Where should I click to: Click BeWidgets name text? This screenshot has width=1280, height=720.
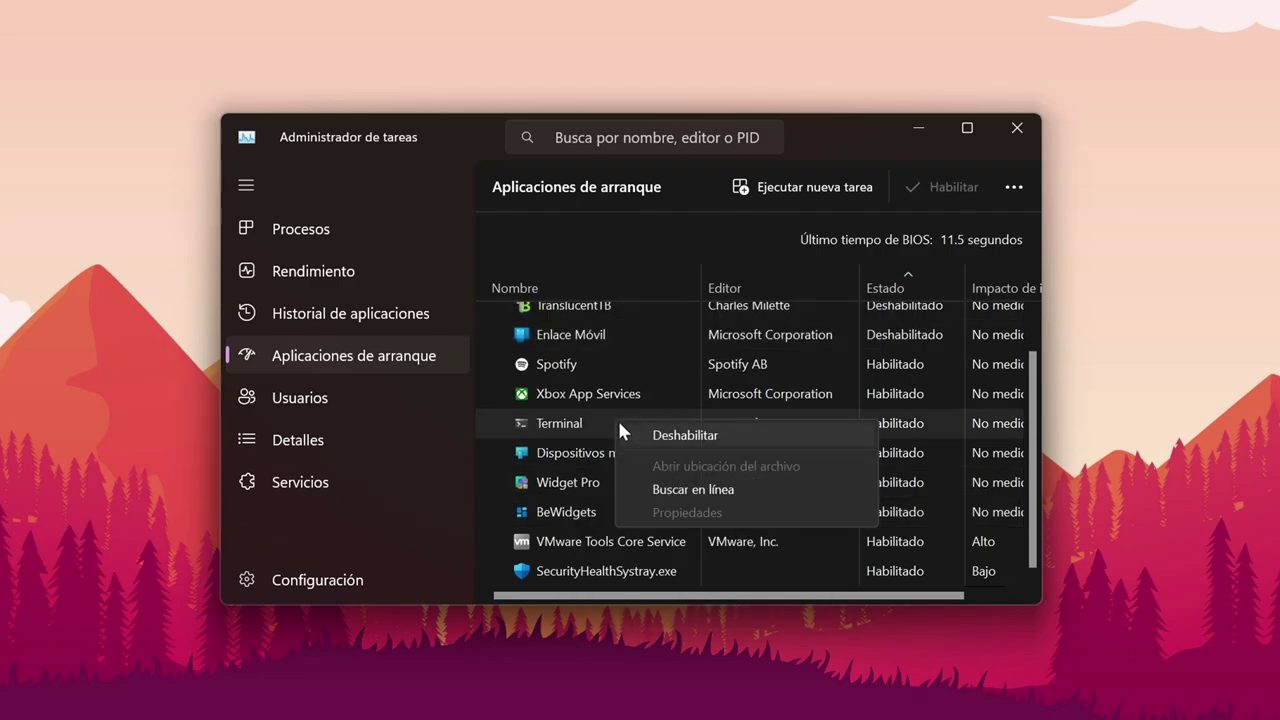565,512
